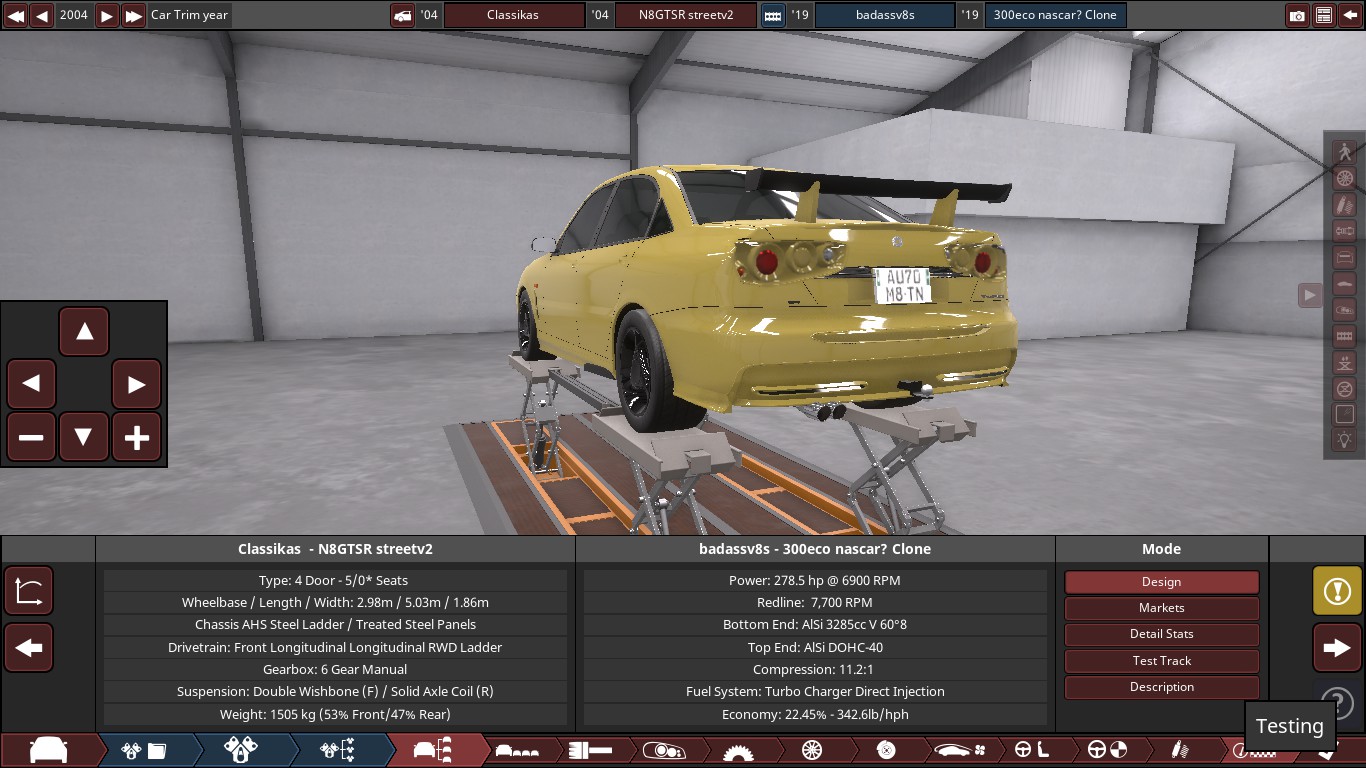Open the gearbox tab with gear icon
Screen dimensions: 1366x768
[x=738, y=750]
